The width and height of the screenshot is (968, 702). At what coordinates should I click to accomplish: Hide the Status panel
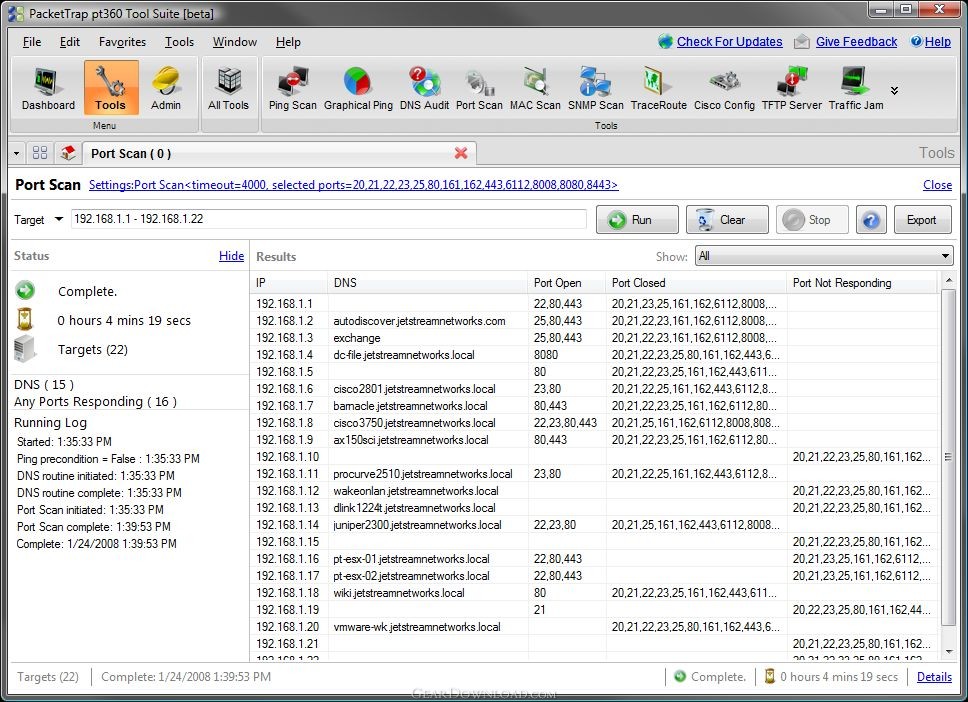[x=231, y=256]
